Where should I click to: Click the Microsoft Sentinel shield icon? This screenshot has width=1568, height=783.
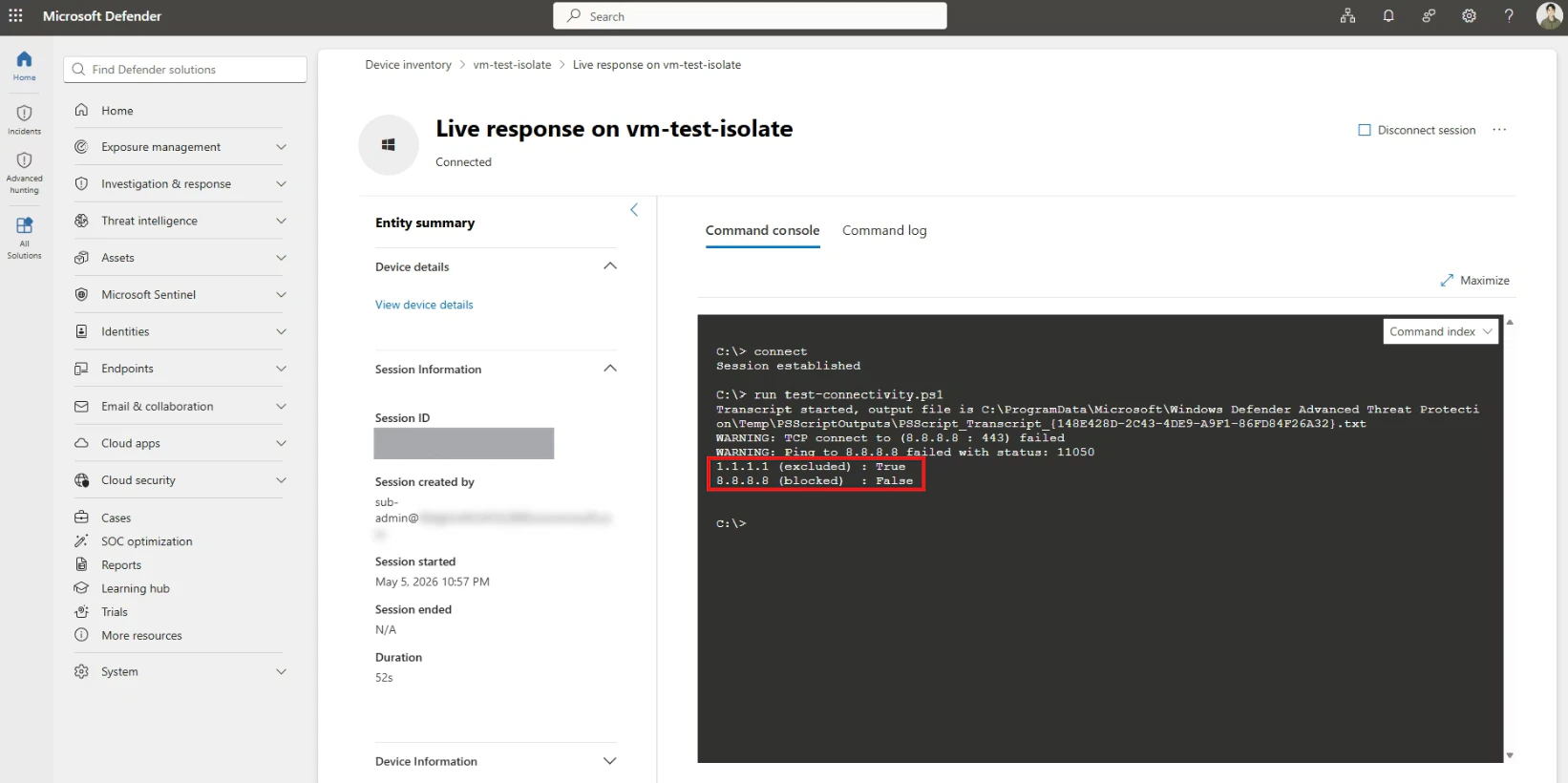pyautogui.click(x=82, y=294)
